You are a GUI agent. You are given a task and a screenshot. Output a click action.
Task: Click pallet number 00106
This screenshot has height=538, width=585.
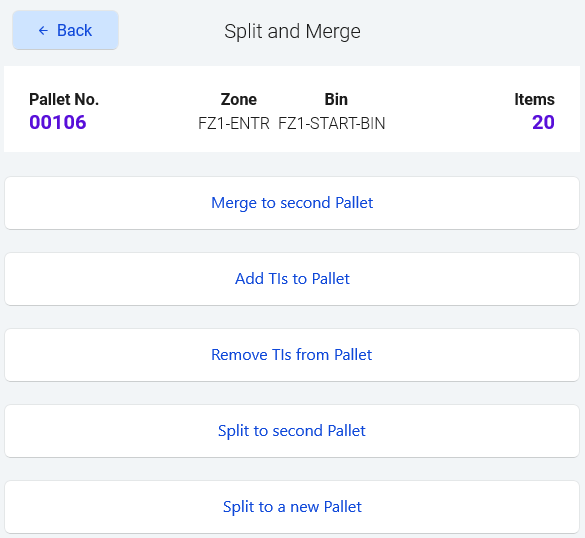tap(58, 122)
